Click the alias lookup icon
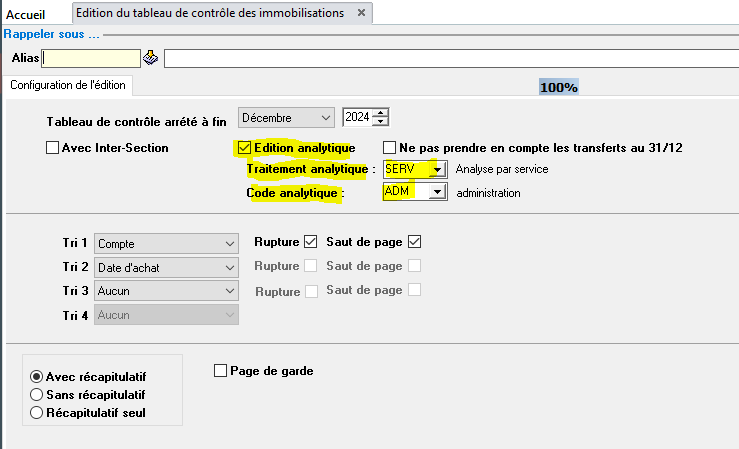The image size is (739, 449). coord(151,58)
